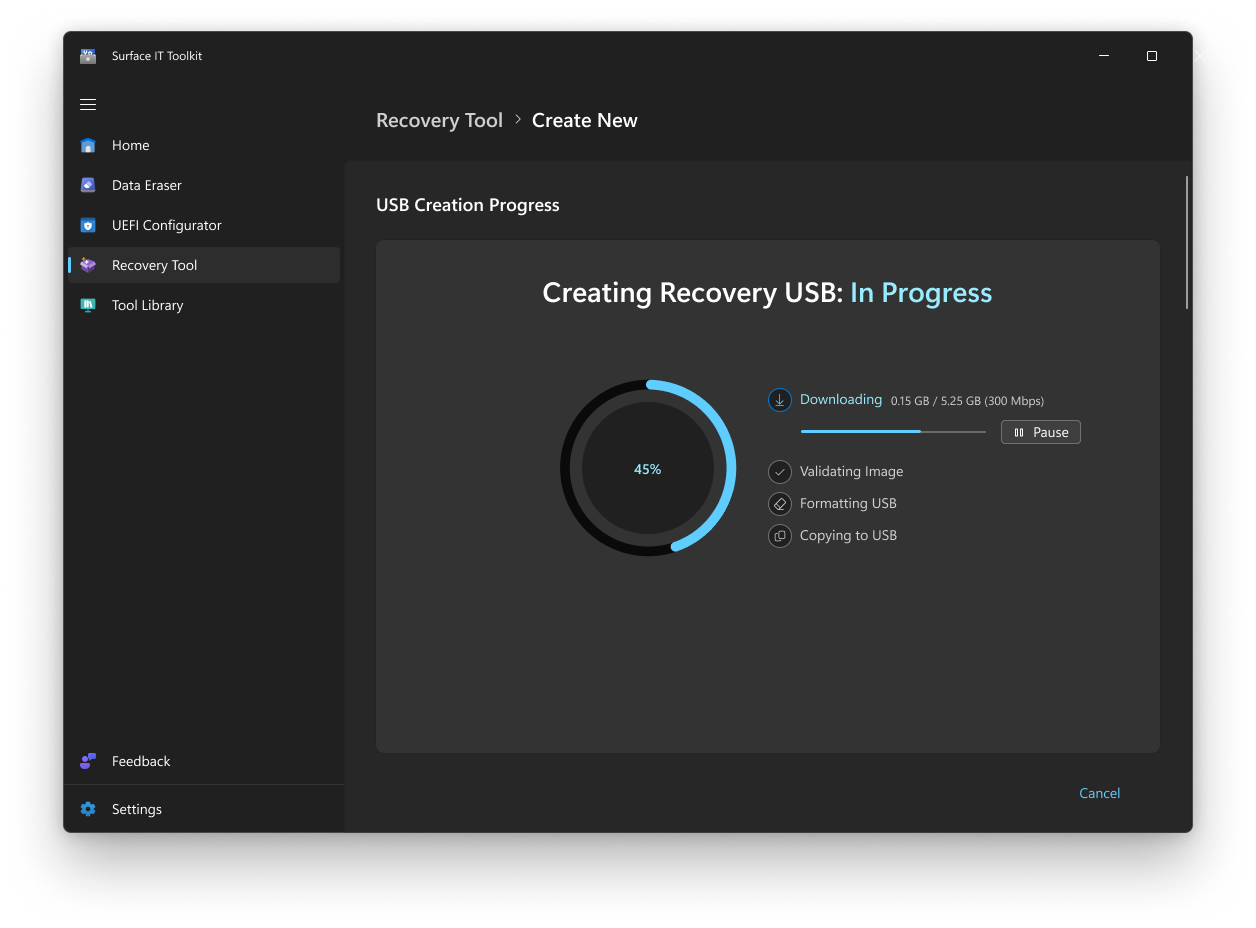Click the In Progress status text

click(921, 293)
